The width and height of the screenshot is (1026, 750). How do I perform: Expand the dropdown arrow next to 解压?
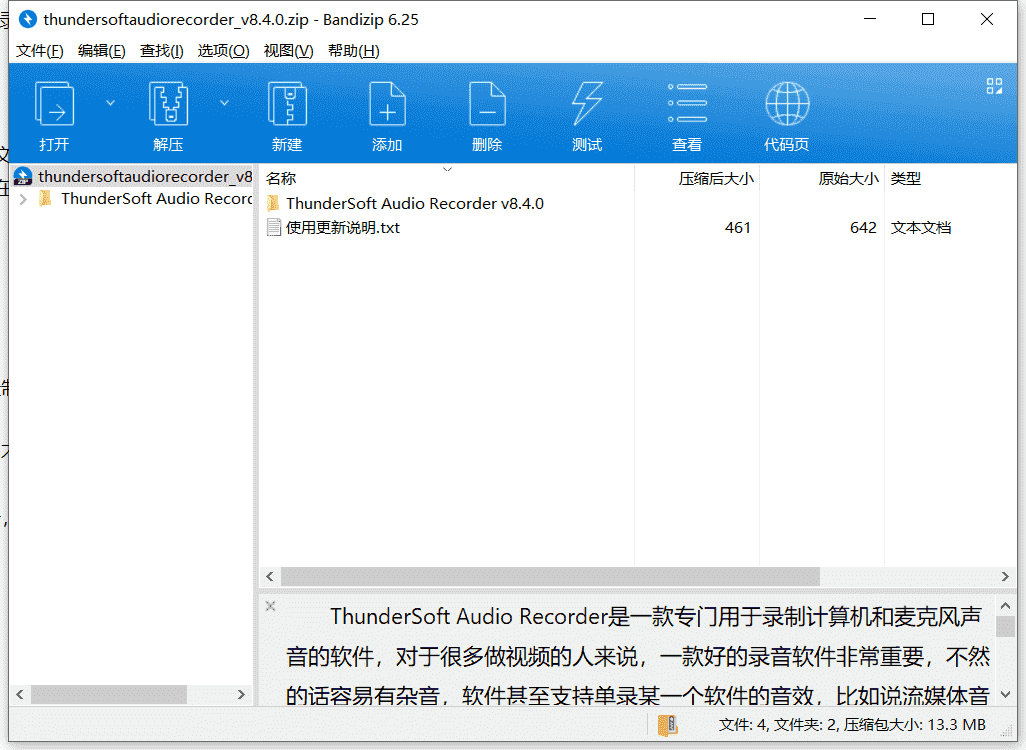(224, 103)
